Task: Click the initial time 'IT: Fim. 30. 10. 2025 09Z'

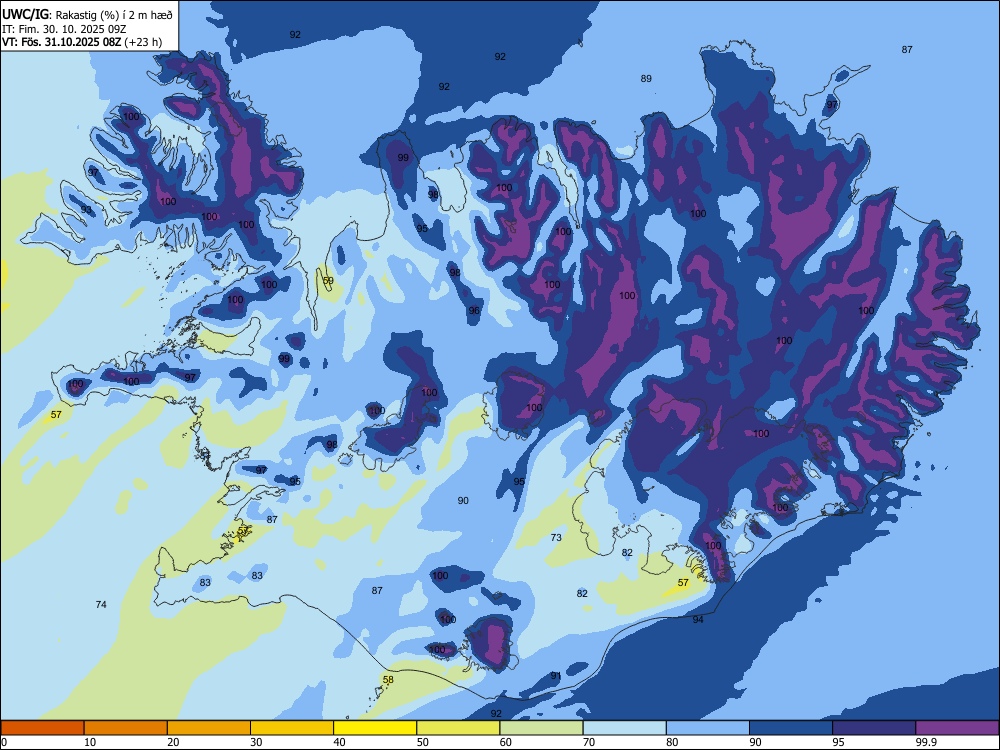Action: coord(66,29)
